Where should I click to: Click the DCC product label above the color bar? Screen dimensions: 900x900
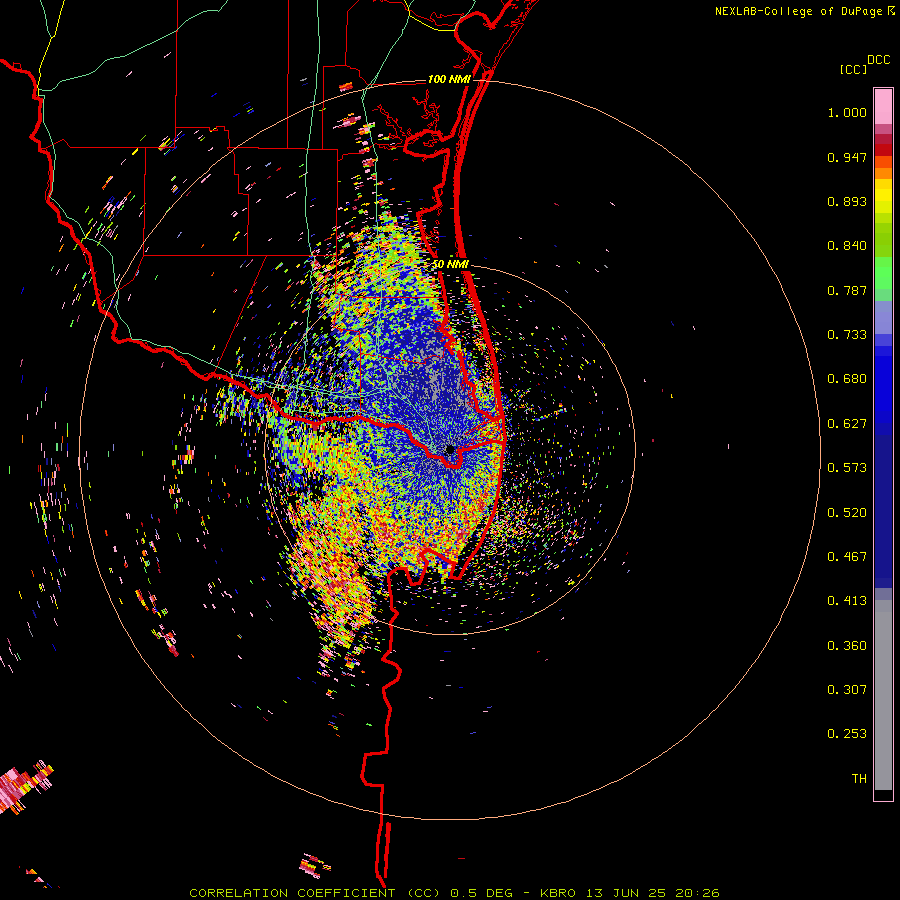(879, 60)
